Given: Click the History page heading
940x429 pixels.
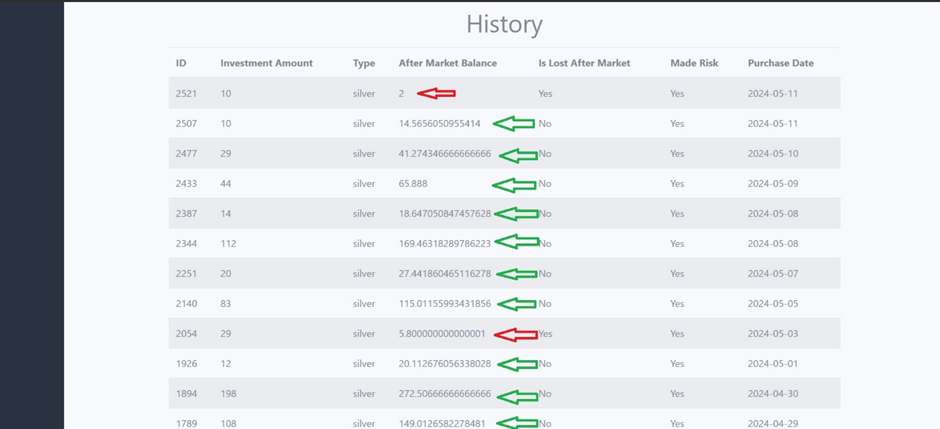Looking at the screenshot, I should [504, 24].
